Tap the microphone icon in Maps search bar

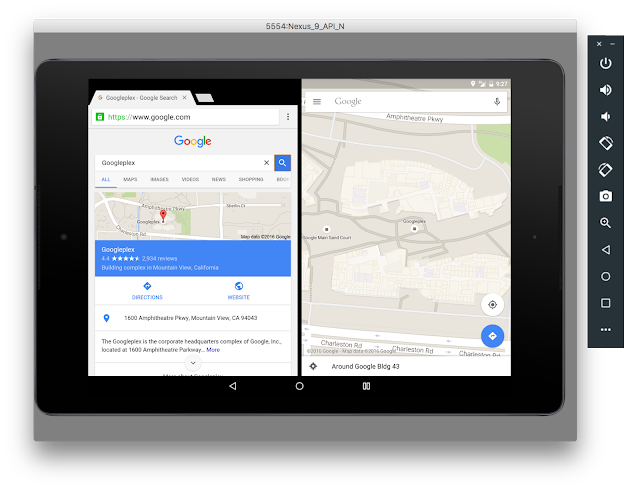497,102
